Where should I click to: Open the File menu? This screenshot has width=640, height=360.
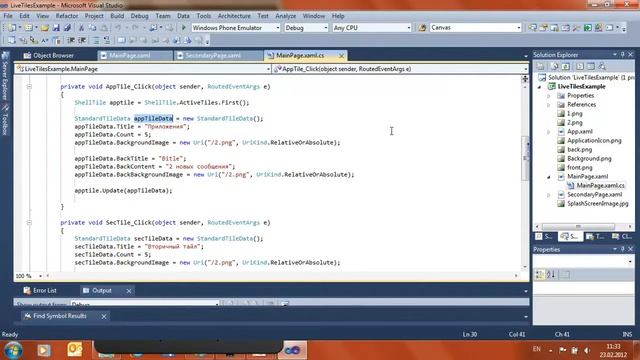8,16
